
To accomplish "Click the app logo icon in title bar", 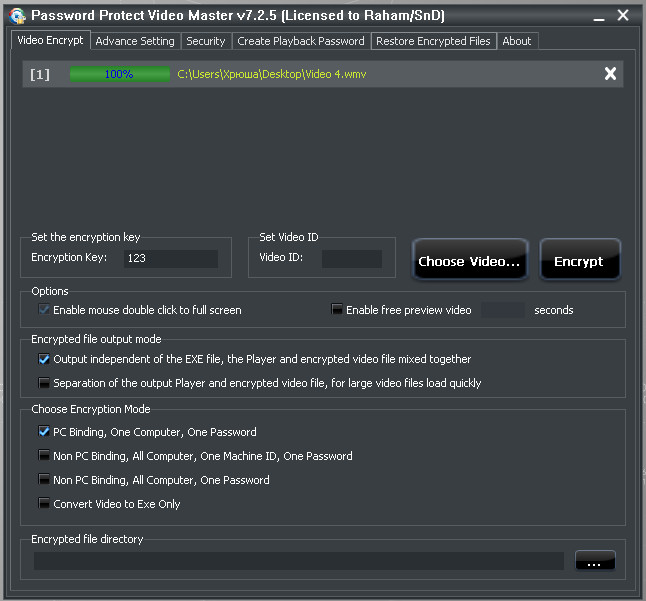I will [x=17, y=16].
